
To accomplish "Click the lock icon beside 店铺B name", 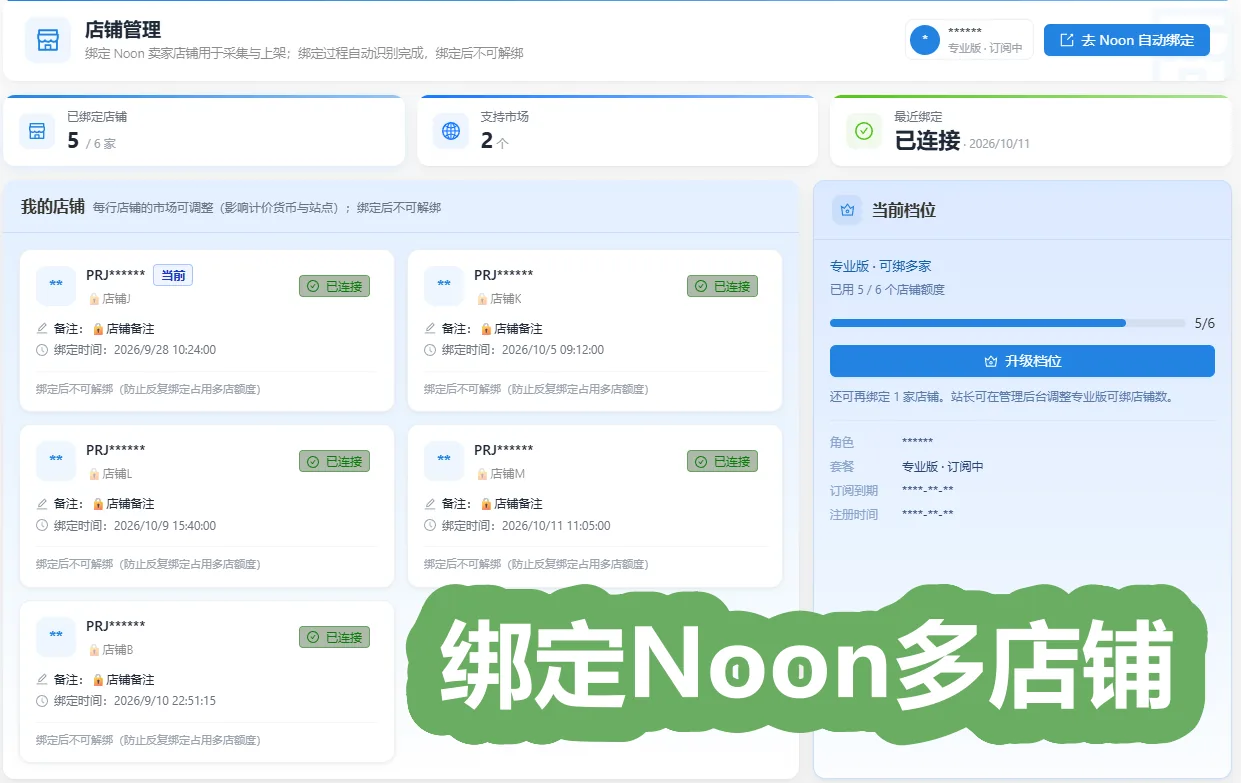I will click(x=94, y=649).
